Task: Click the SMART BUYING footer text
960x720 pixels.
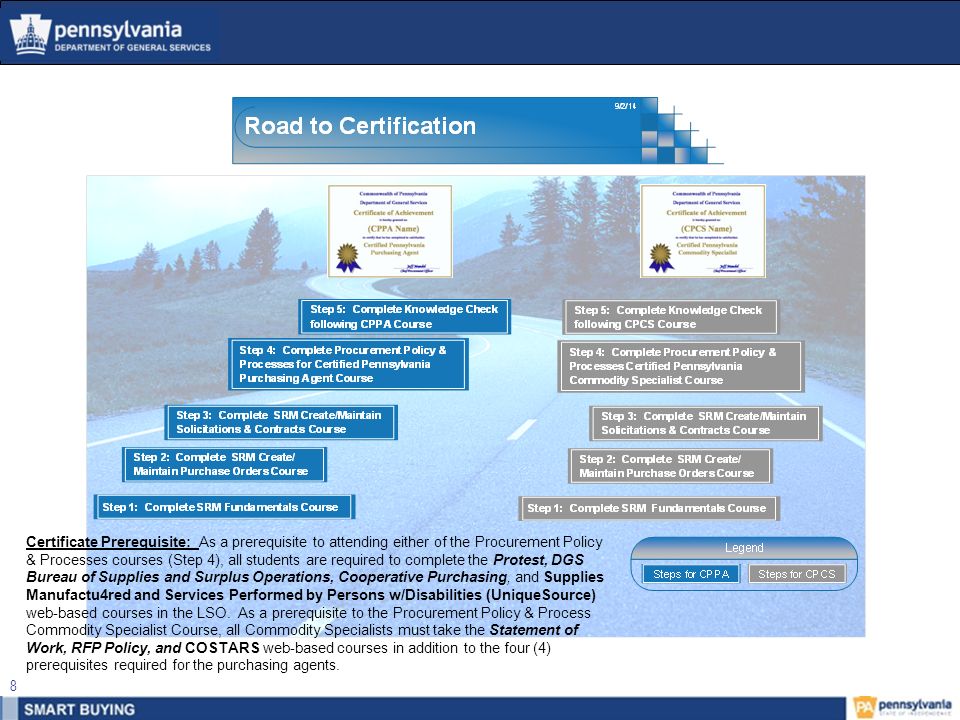Action: click(x=80, y=710)
